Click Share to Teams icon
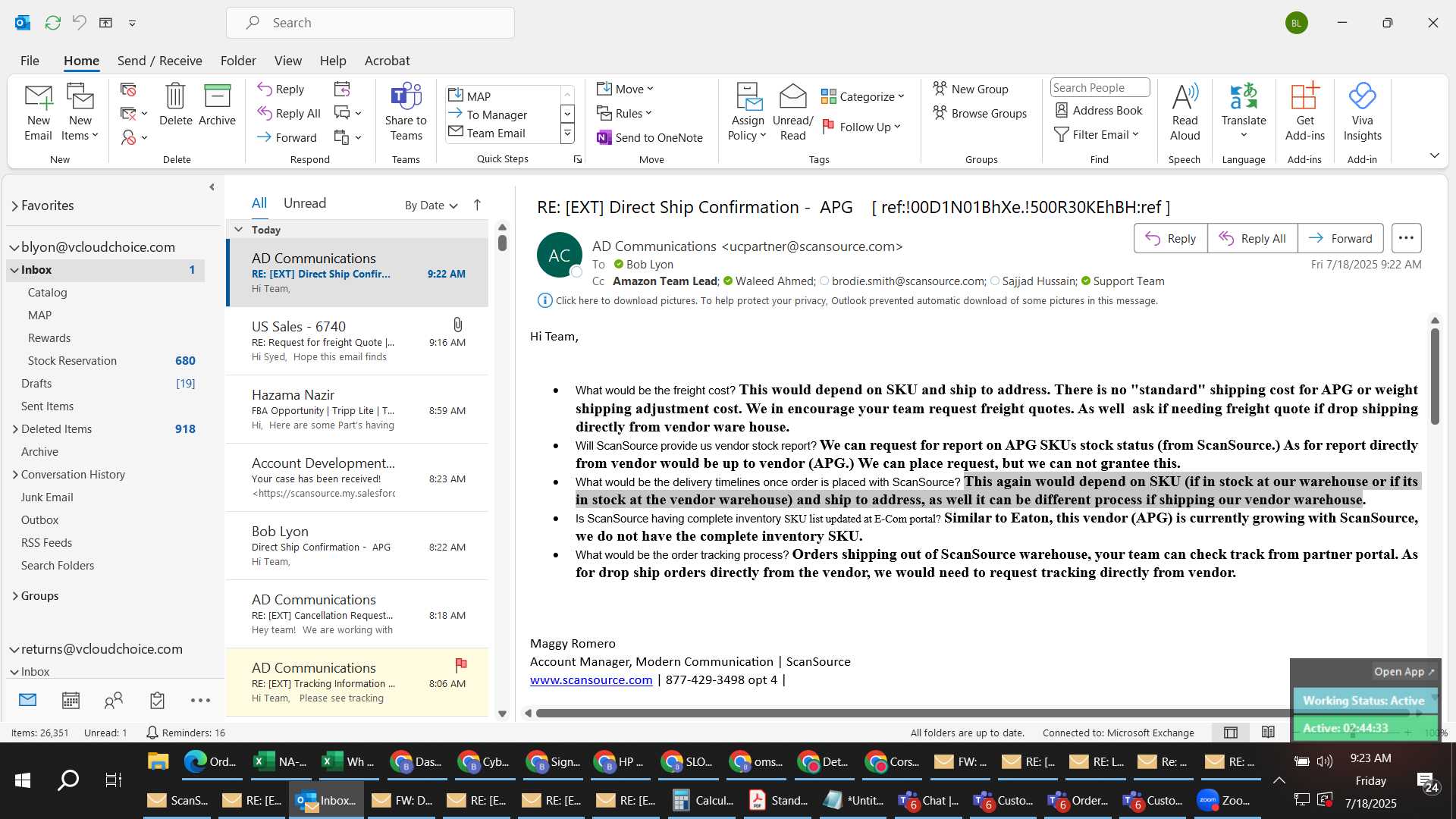 point(406,112)
